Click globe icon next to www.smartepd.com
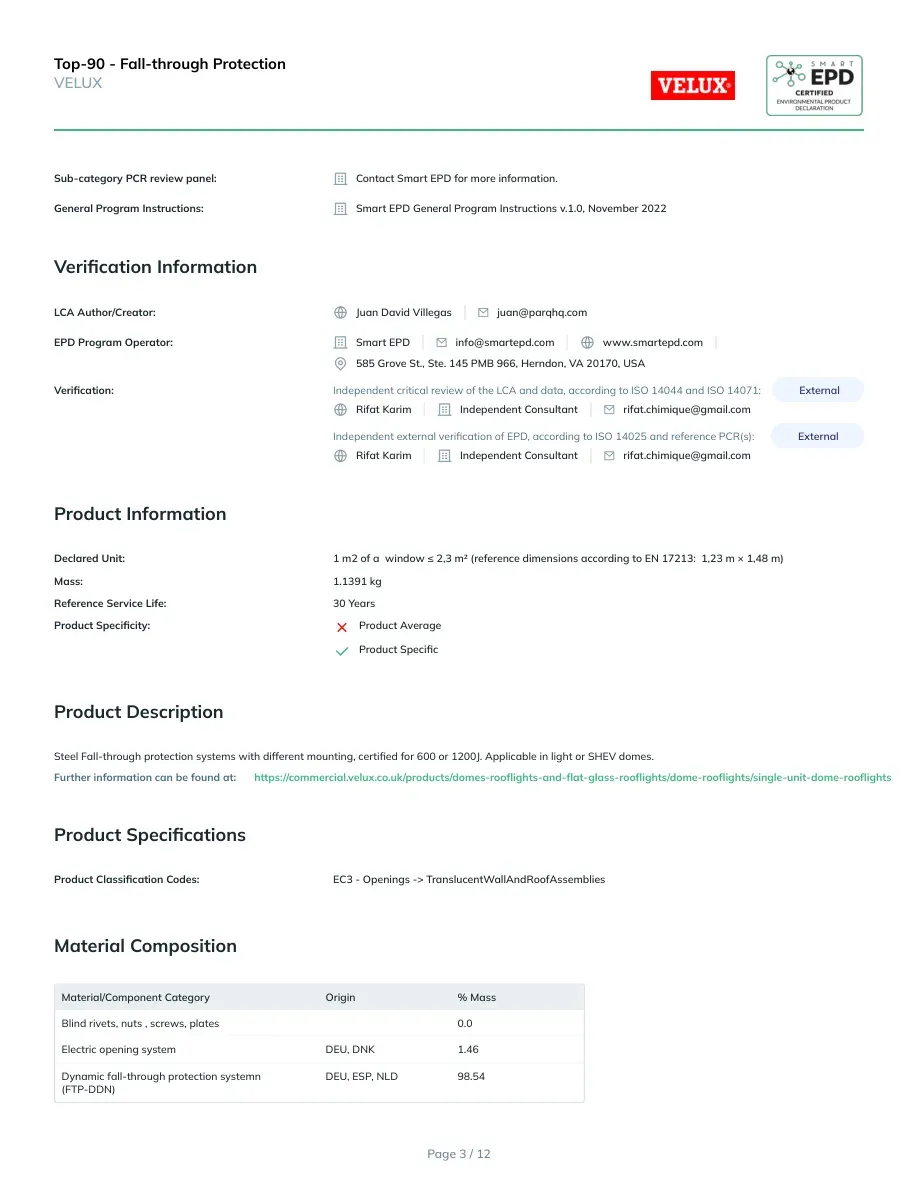This screenshot has width=918, height=1188. click(x=587, y=342)
